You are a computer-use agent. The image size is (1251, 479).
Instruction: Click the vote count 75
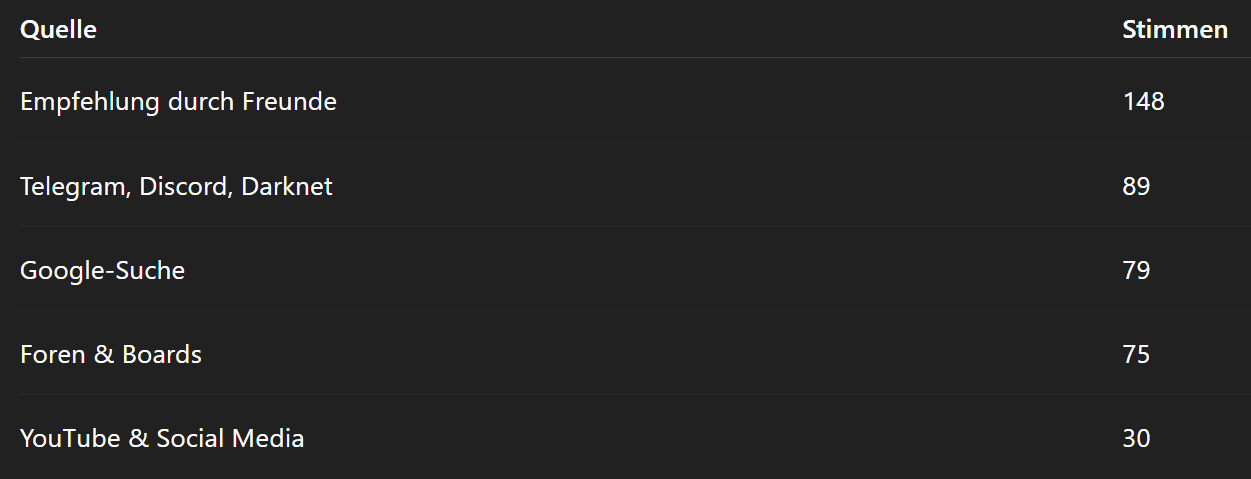[1136, 354]
